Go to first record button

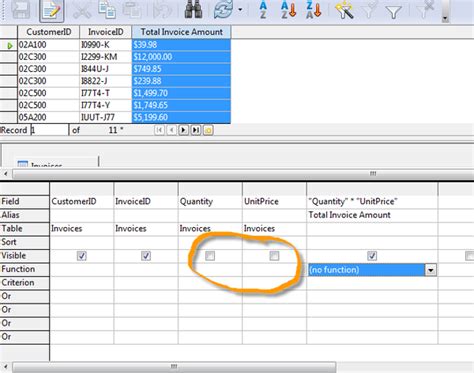point(159,130)
